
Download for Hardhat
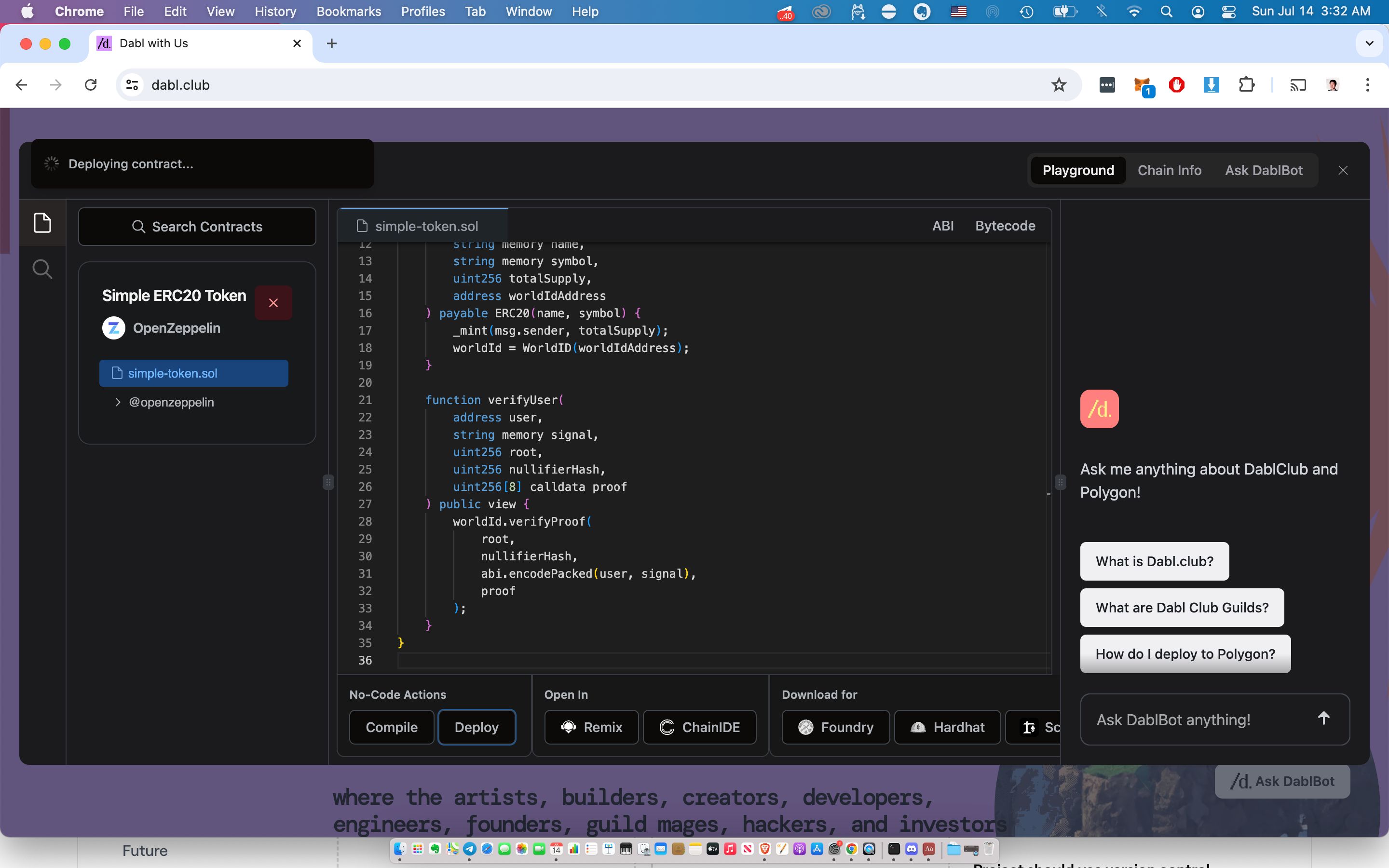coord(948,727)
